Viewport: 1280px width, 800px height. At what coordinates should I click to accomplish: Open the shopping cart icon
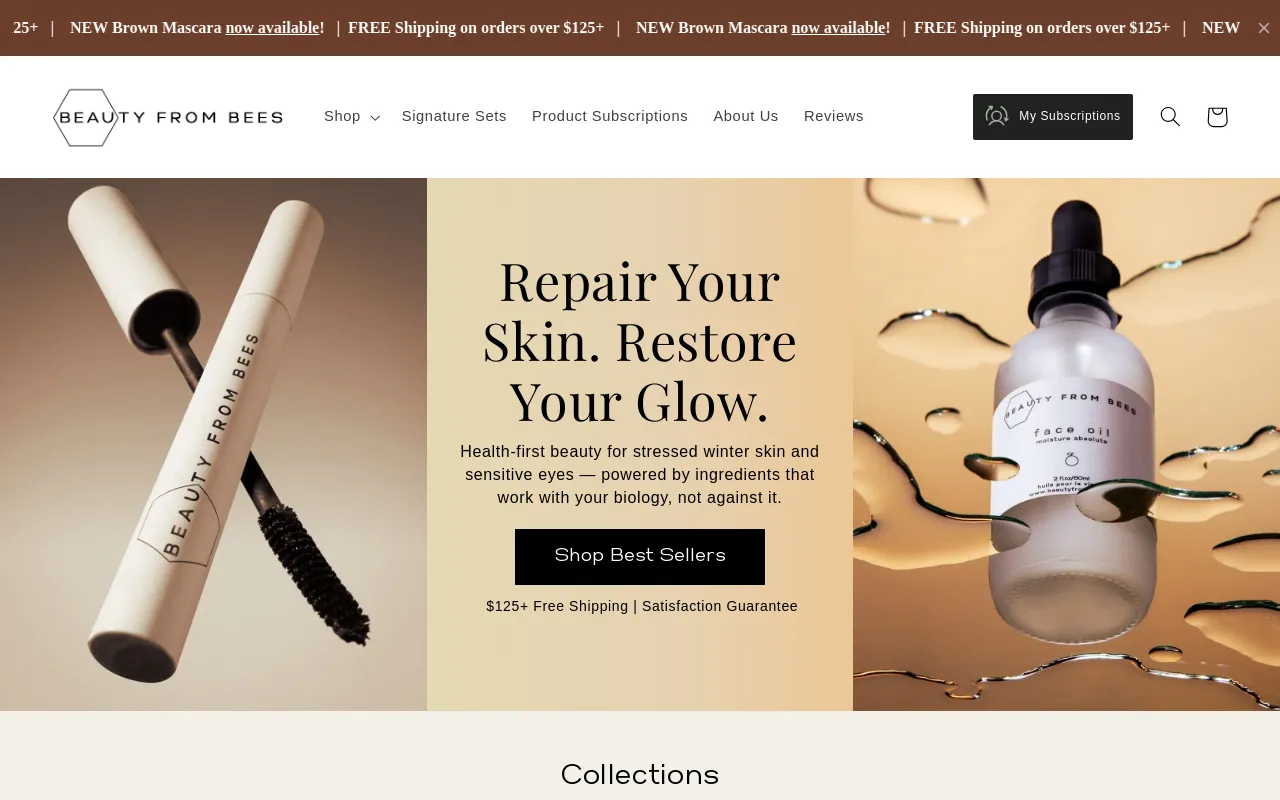1217,117
